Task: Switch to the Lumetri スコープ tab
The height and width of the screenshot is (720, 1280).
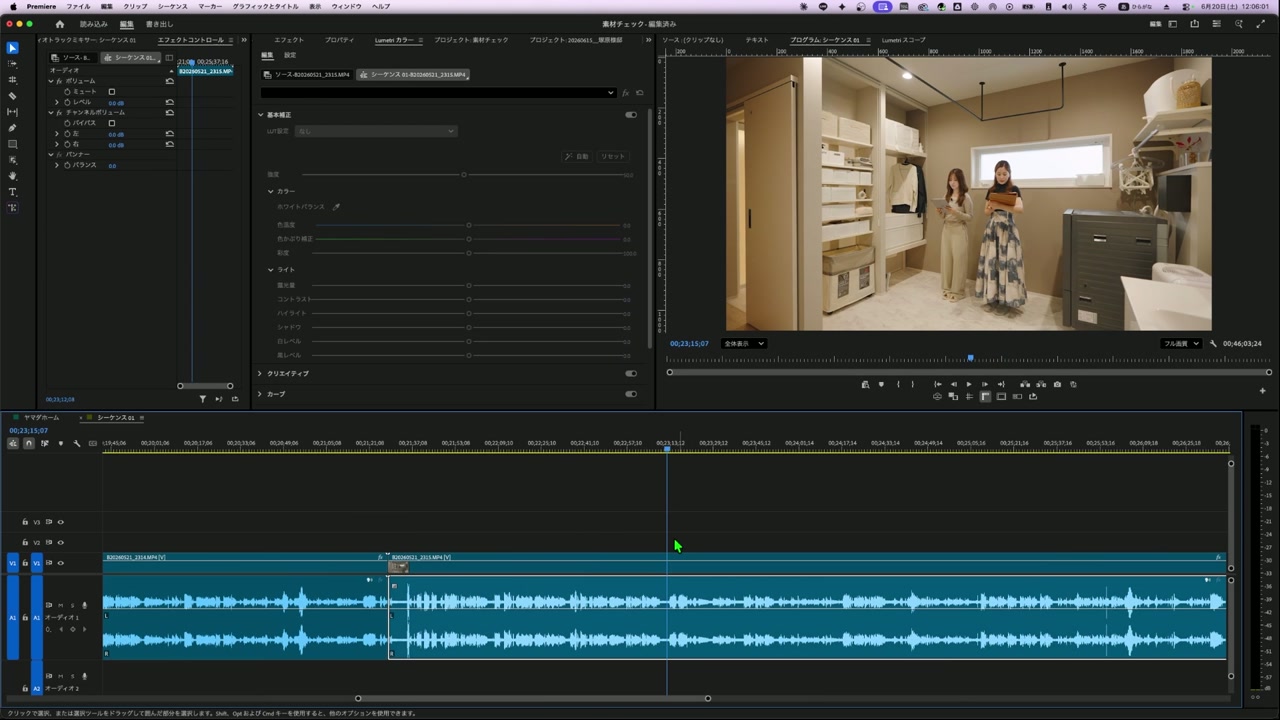Action: click(x=903, y=40)
